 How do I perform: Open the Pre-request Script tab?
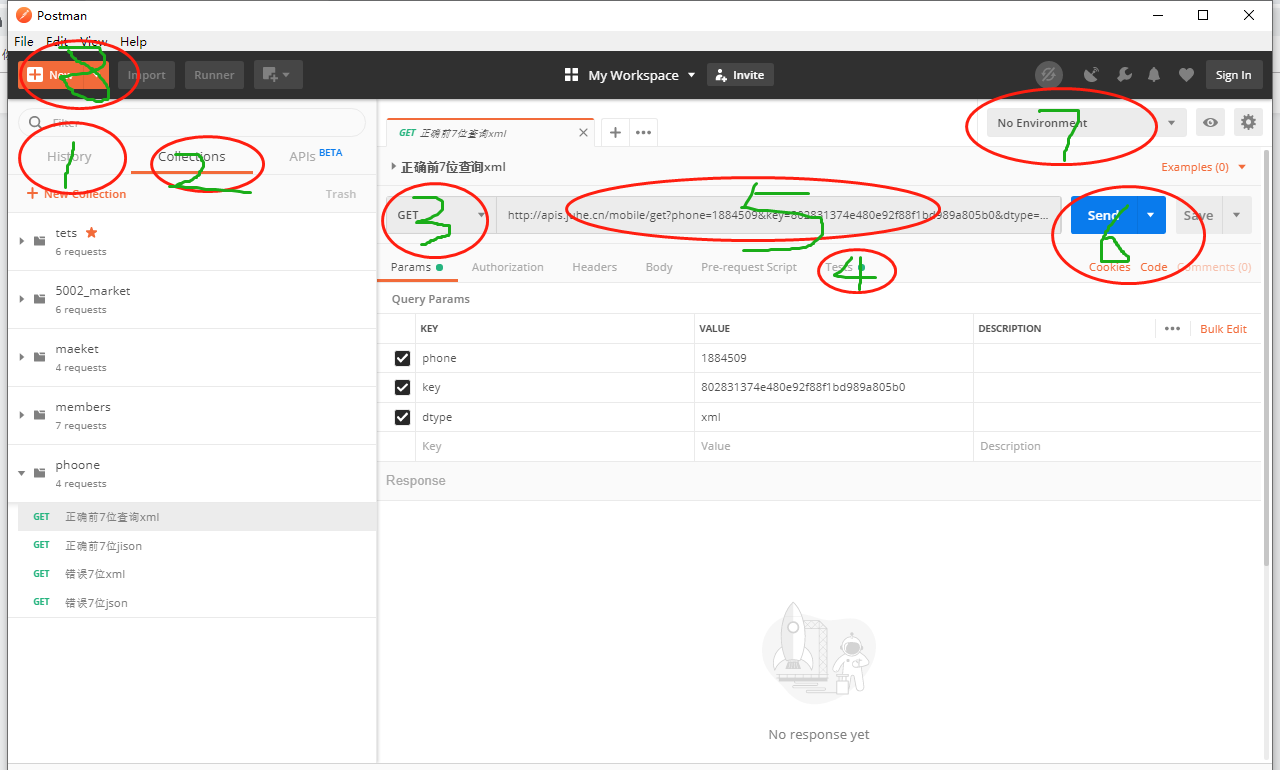[749, 267]
